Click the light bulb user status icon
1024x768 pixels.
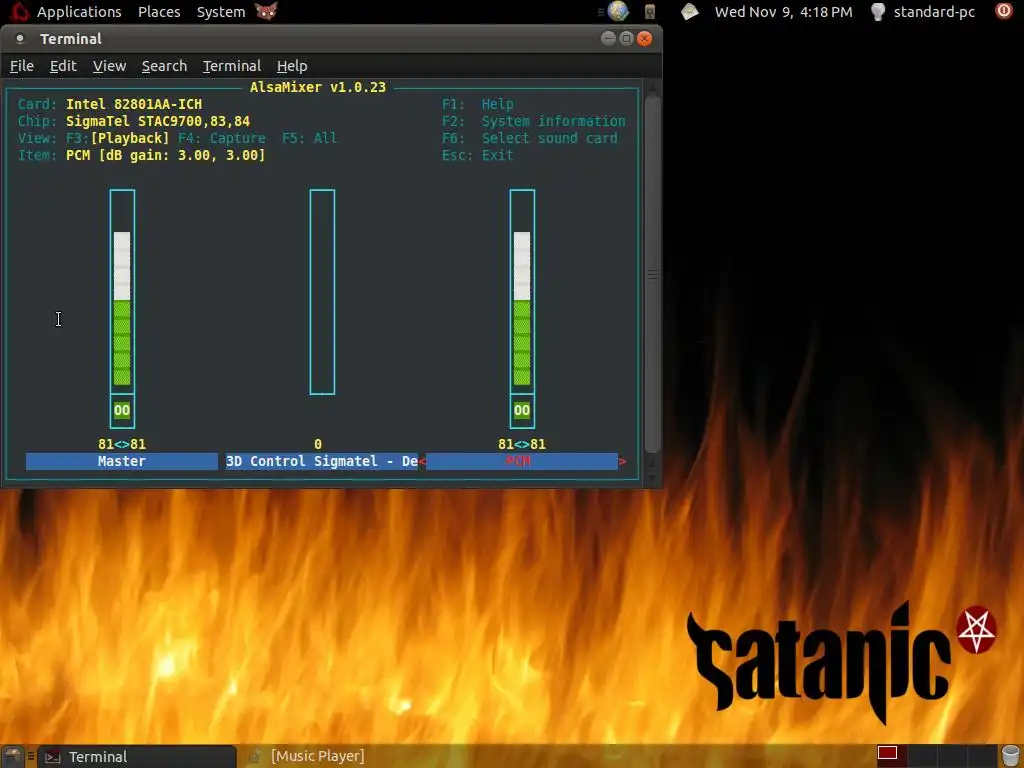pyautogui.click(x=878, y=11)
